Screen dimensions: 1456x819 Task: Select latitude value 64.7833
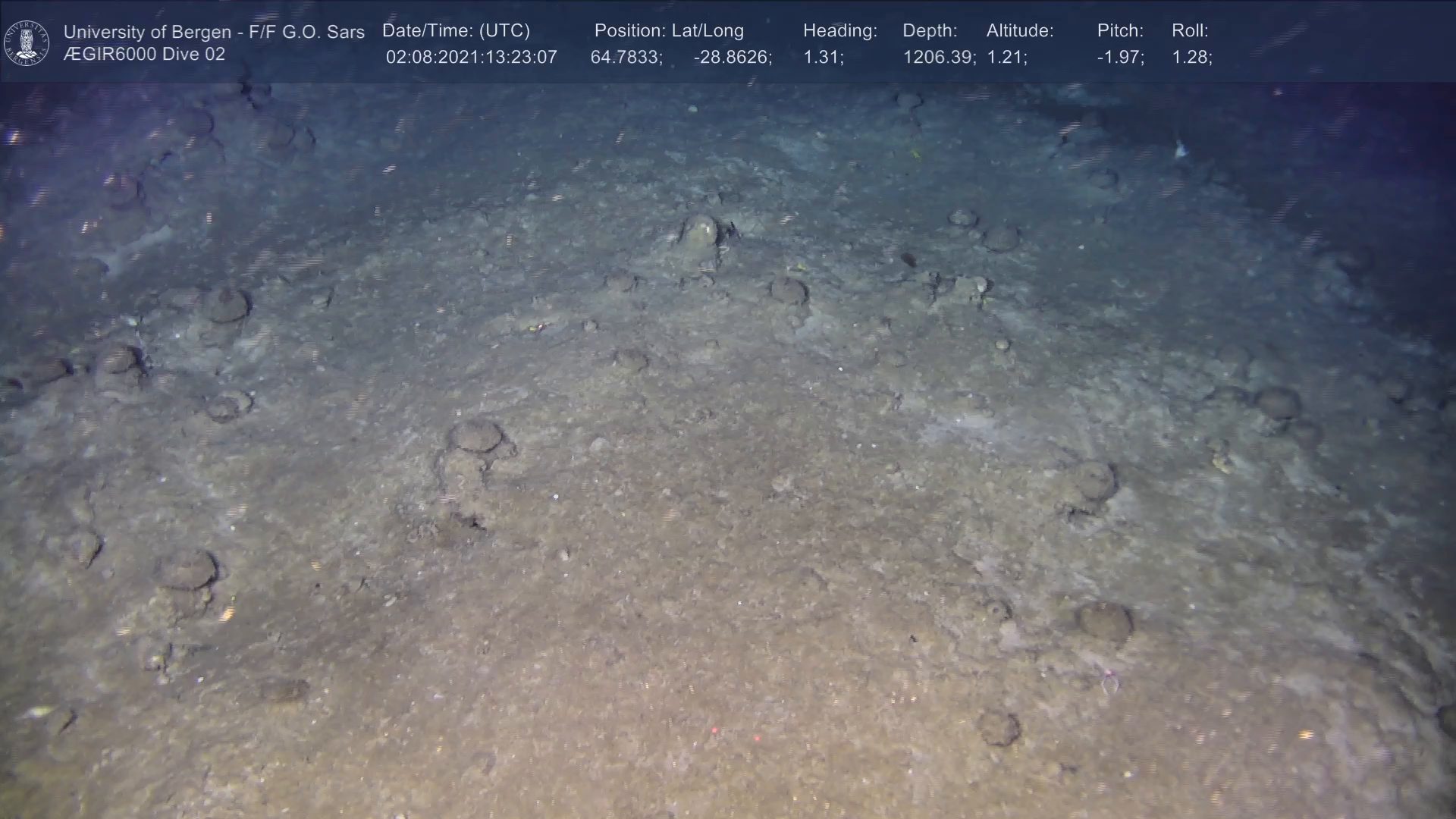click(626, 58)
